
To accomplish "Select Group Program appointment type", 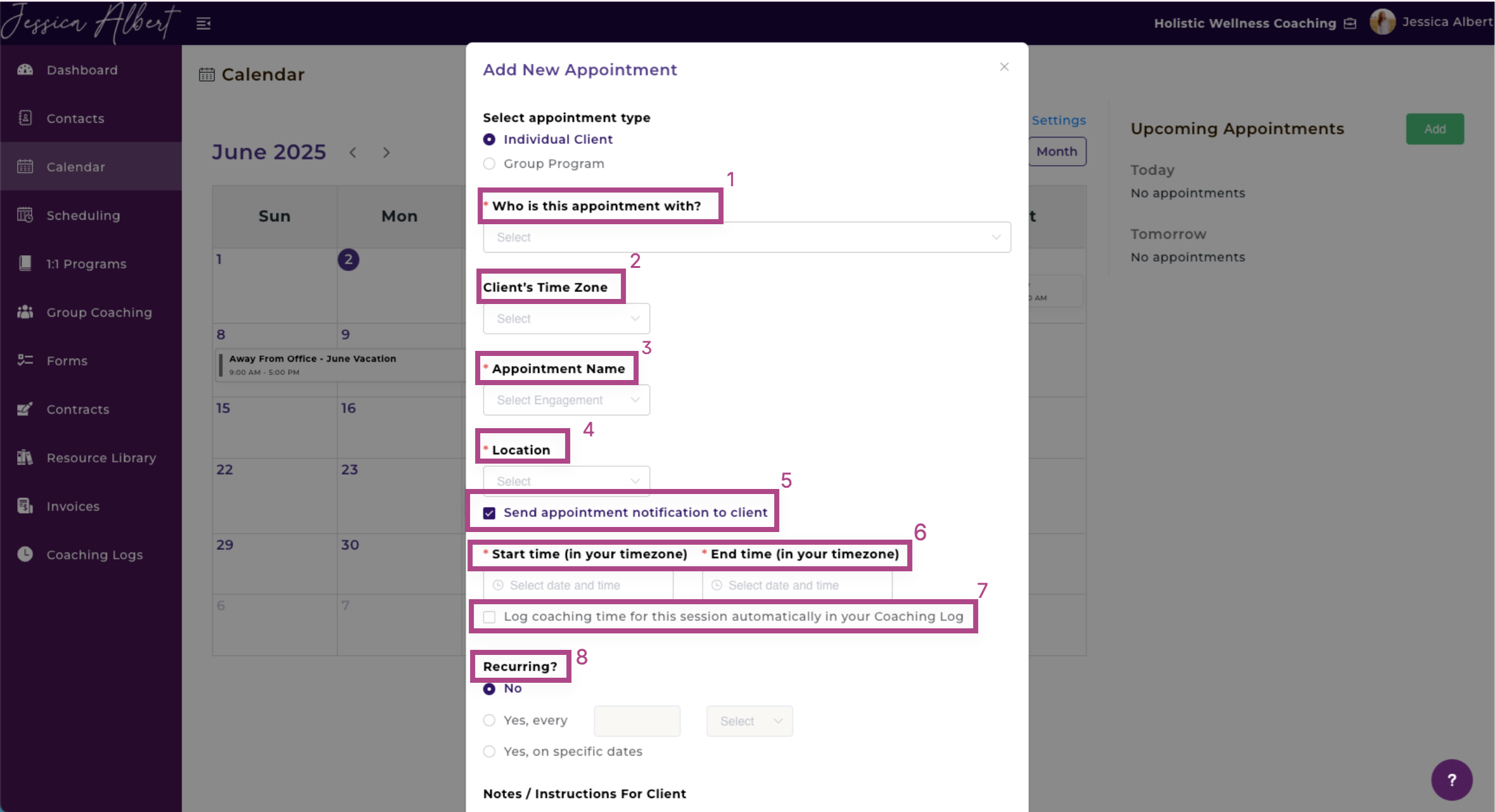I will 489,164.
